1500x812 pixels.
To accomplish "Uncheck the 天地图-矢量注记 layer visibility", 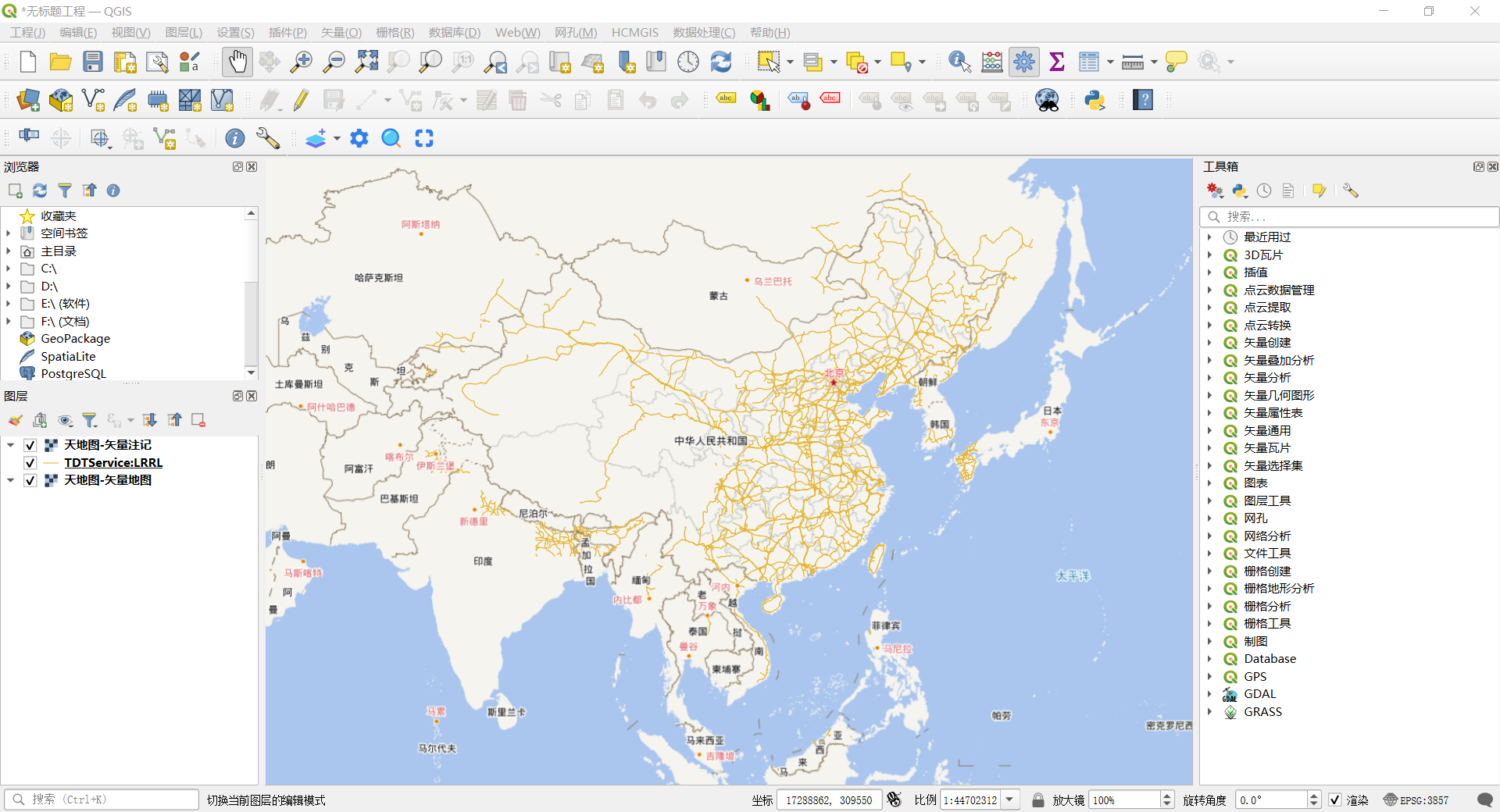I will (30, 445).
